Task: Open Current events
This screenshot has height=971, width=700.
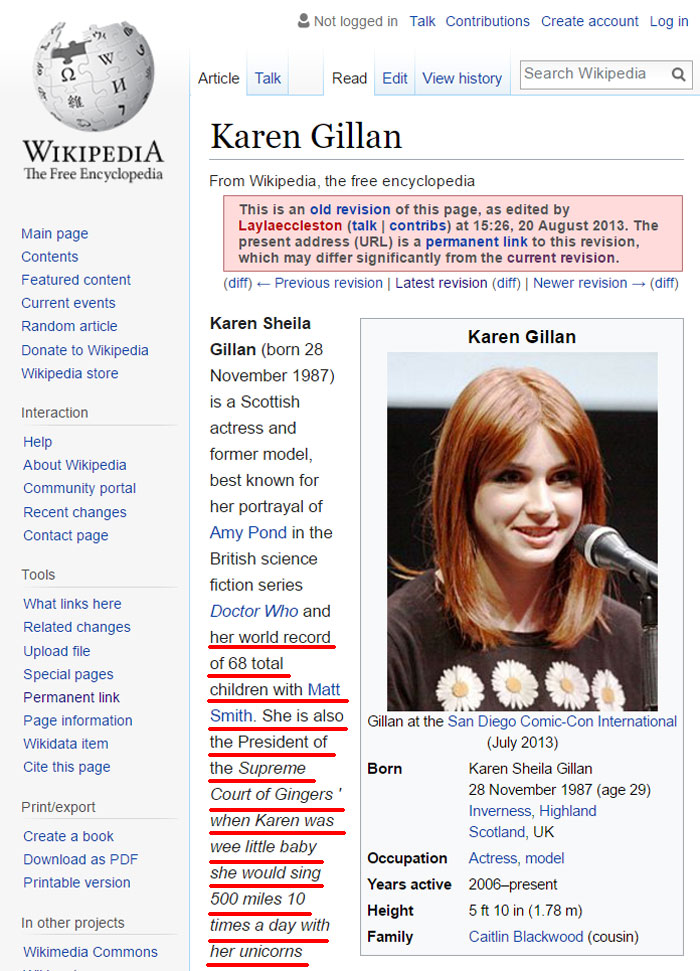Action: tap(68, 303)
